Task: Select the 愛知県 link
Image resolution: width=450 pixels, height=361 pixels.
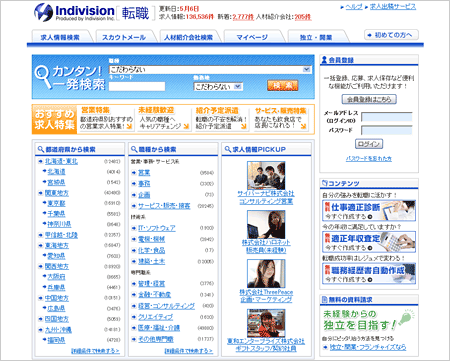Action: (56, 256)
